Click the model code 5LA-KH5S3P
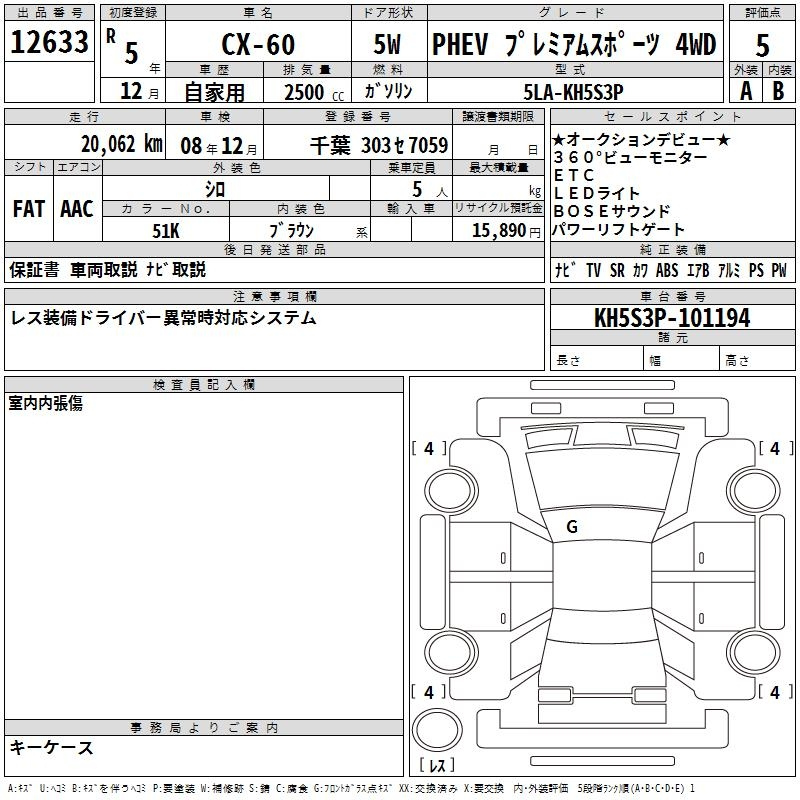The image size is (800, 800). tap(573, 91)
